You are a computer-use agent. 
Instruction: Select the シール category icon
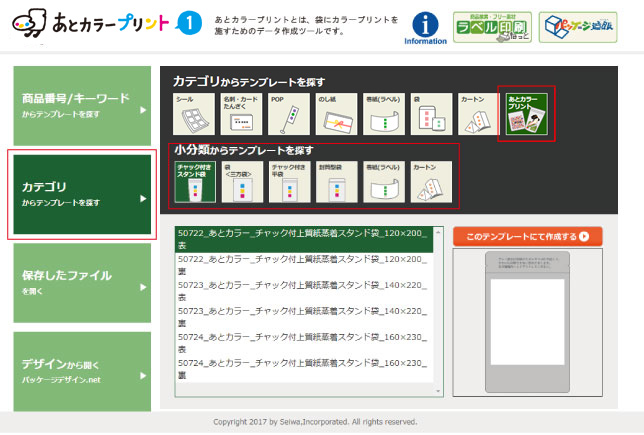[193, 114]
